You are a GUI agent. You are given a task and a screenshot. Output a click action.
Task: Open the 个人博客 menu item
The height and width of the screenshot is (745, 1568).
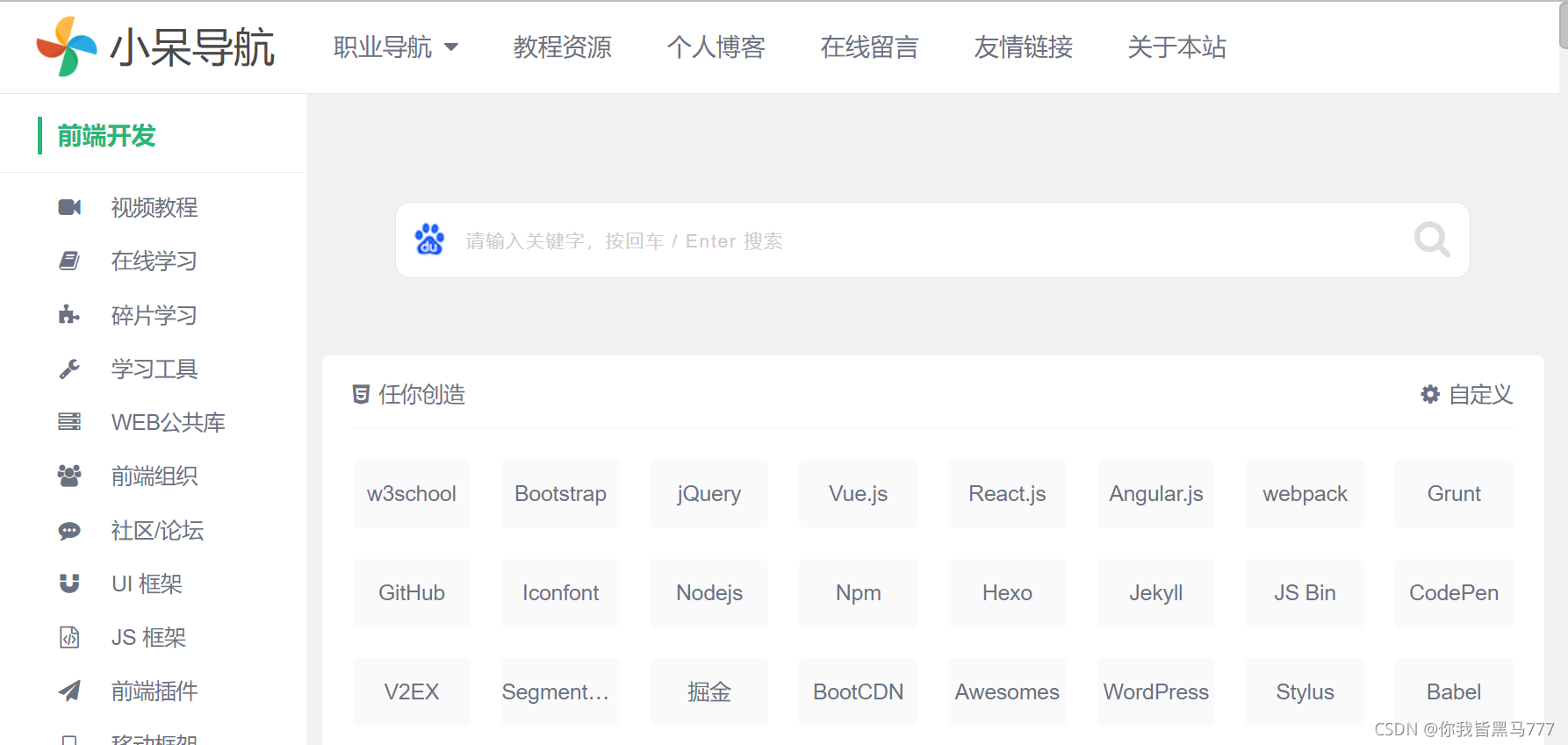point(716,47)
